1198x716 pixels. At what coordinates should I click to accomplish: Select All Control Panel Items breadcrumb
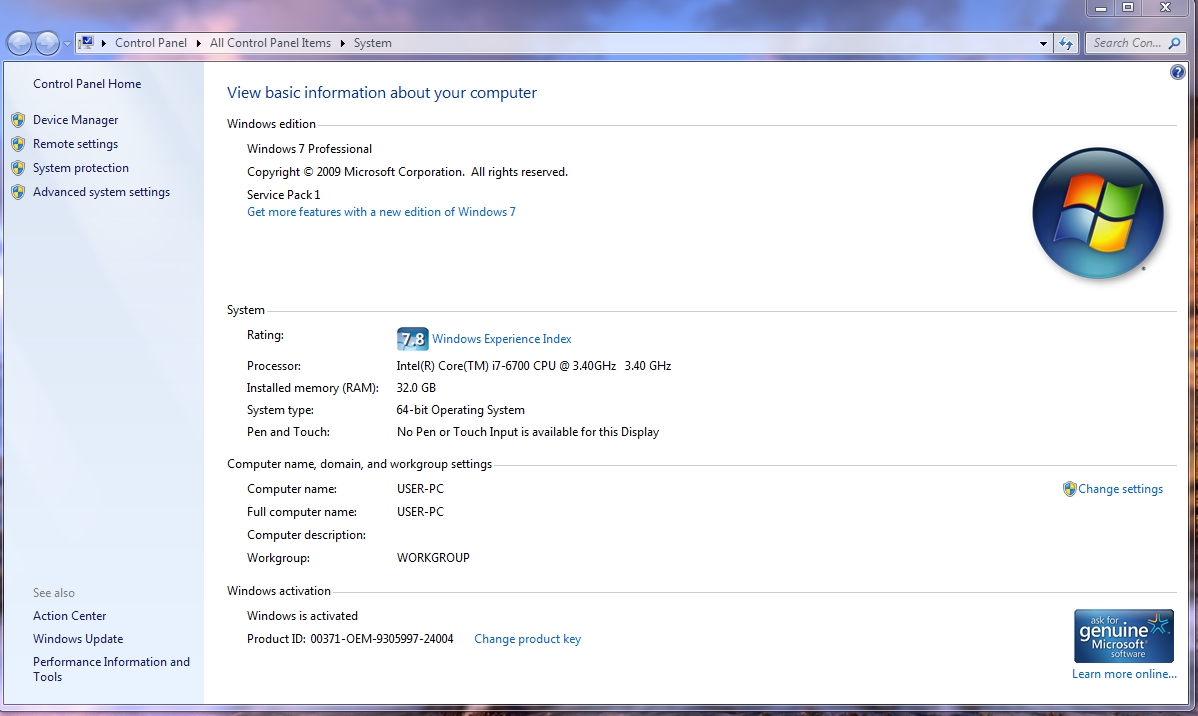(x=270, y=43)
